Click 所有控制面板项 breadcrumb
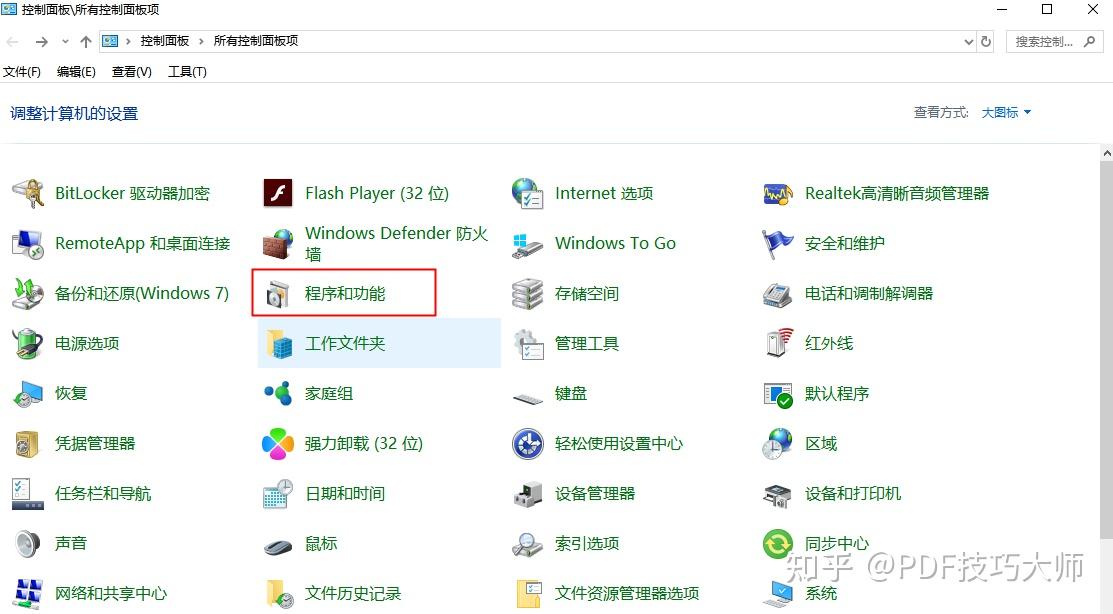Viewport: 1113px width, 614px height. point(256,41)
